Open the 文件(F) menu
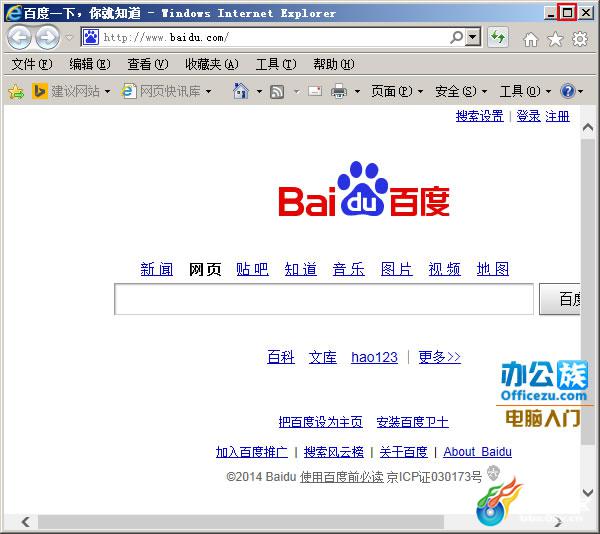600x534 pixels. point(32,64)
